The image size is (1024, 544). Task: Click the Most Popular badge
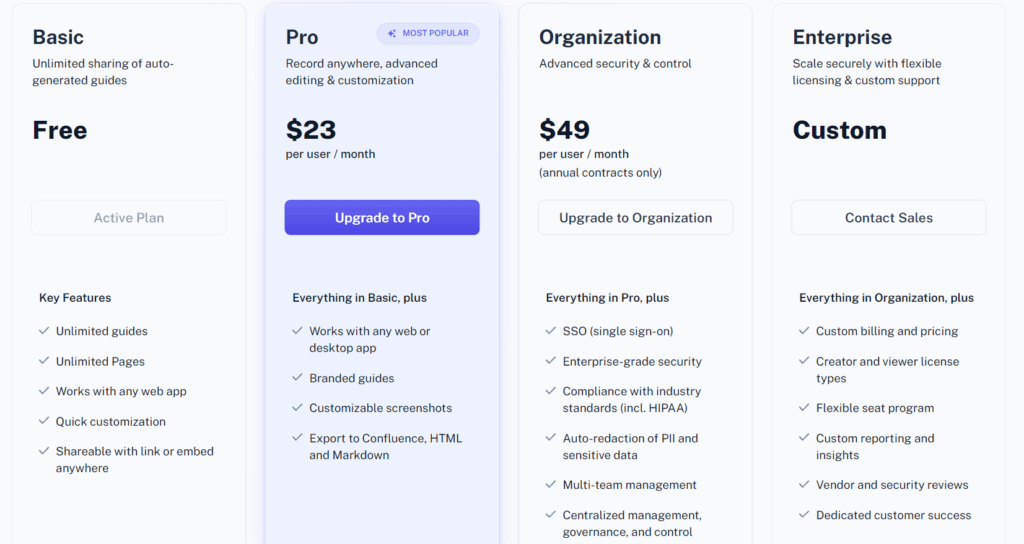coord(428,34)
